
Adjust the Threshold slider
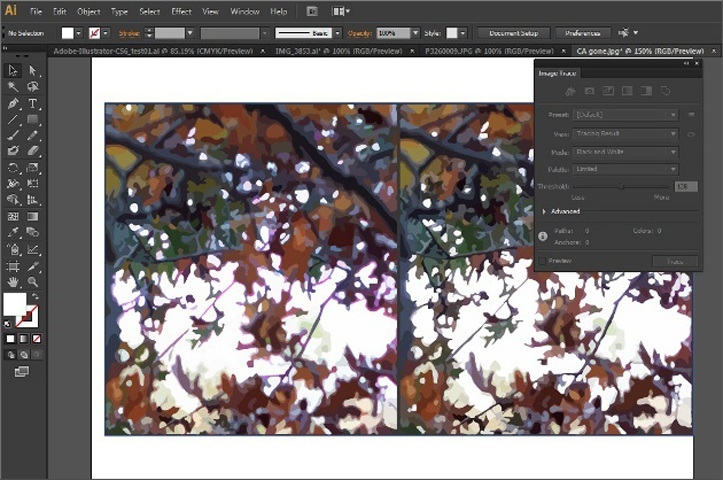[621, 187]
